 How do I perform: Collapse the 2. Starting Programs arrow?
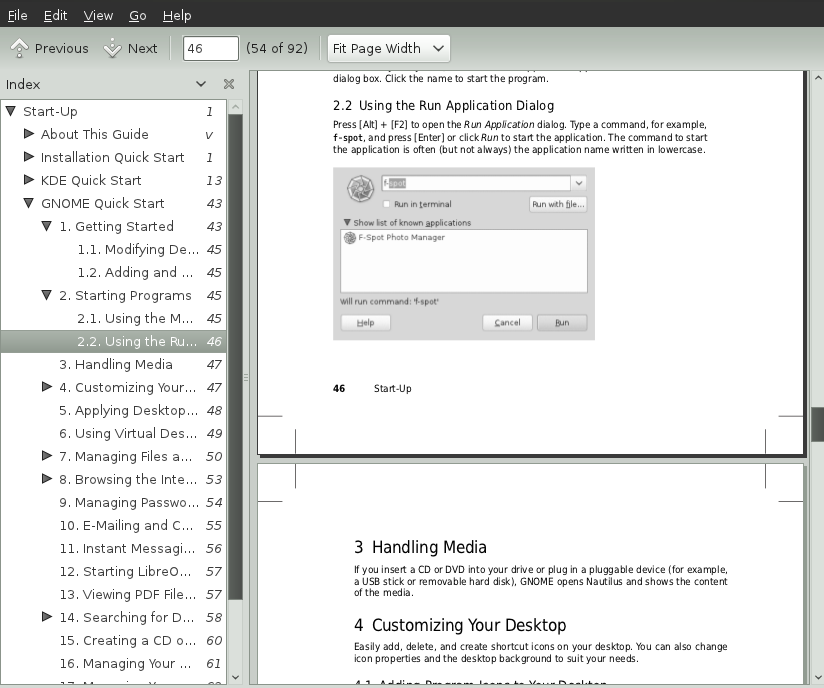(x=47, y=295)
